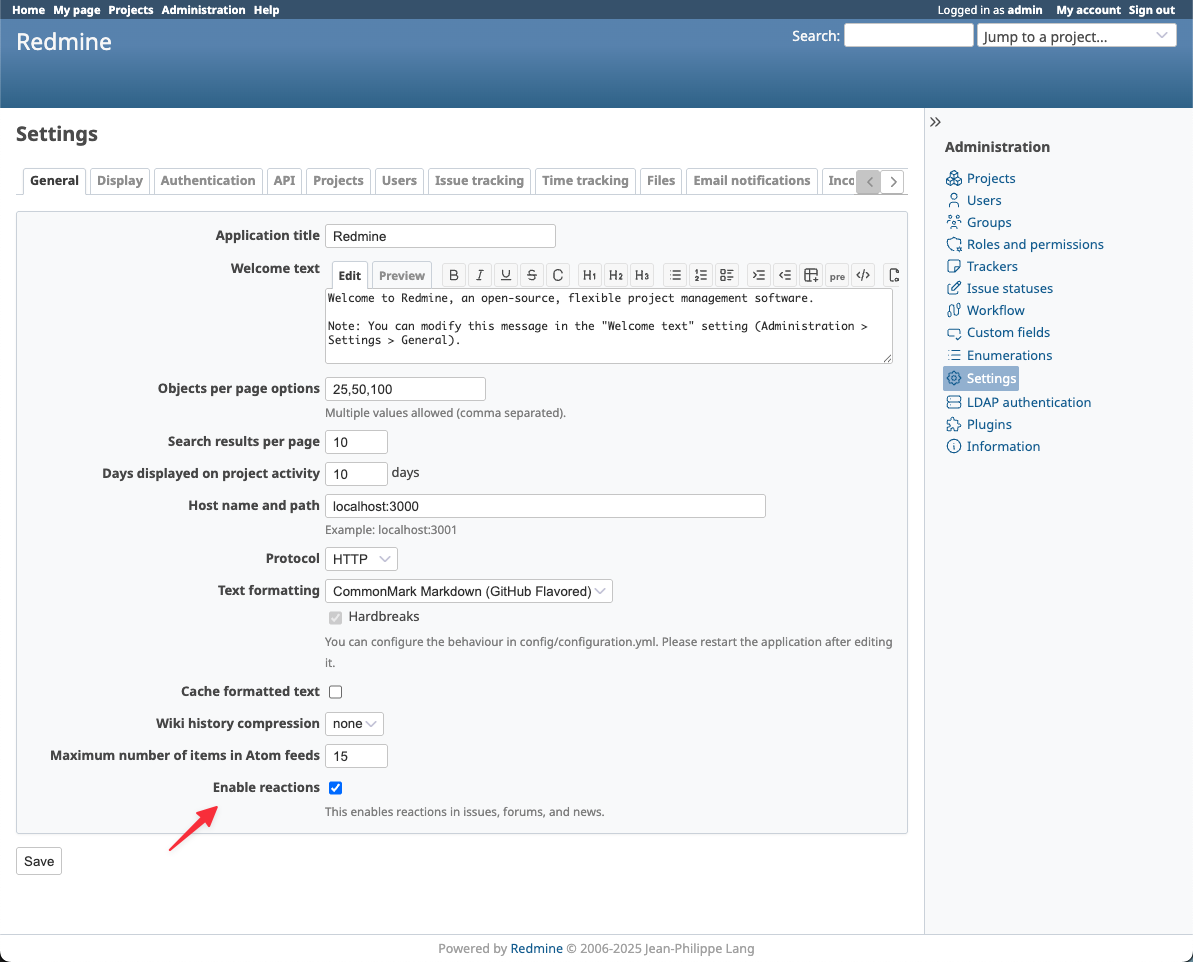Open the Jump to a project dropdown
The width and height of the screenshot is (1193, 962).
click(1077, 36)
